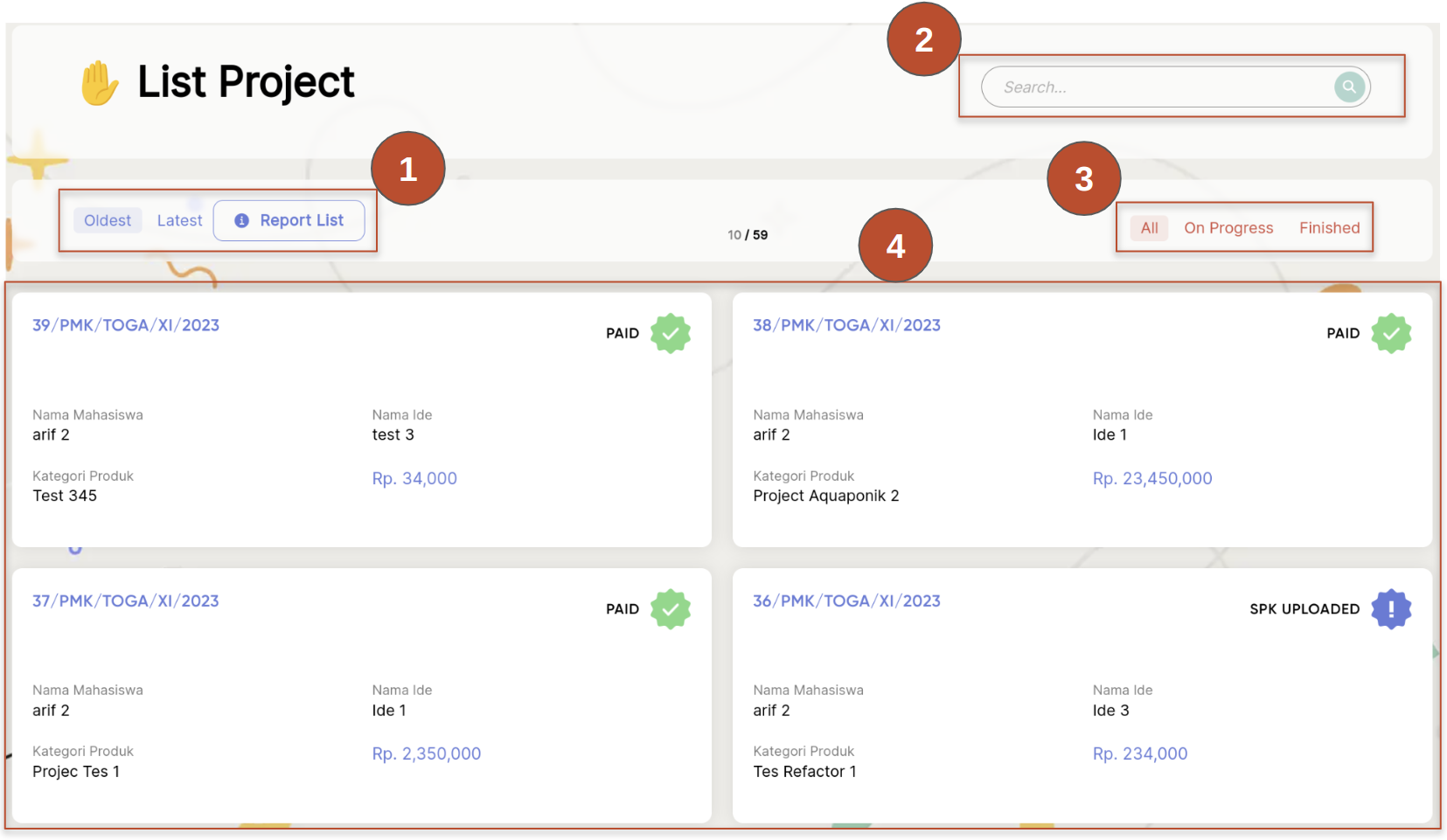Open project 39/PMK/TOGA/XI/2023 link
1447x840 pixels.
tap(126, 325)
